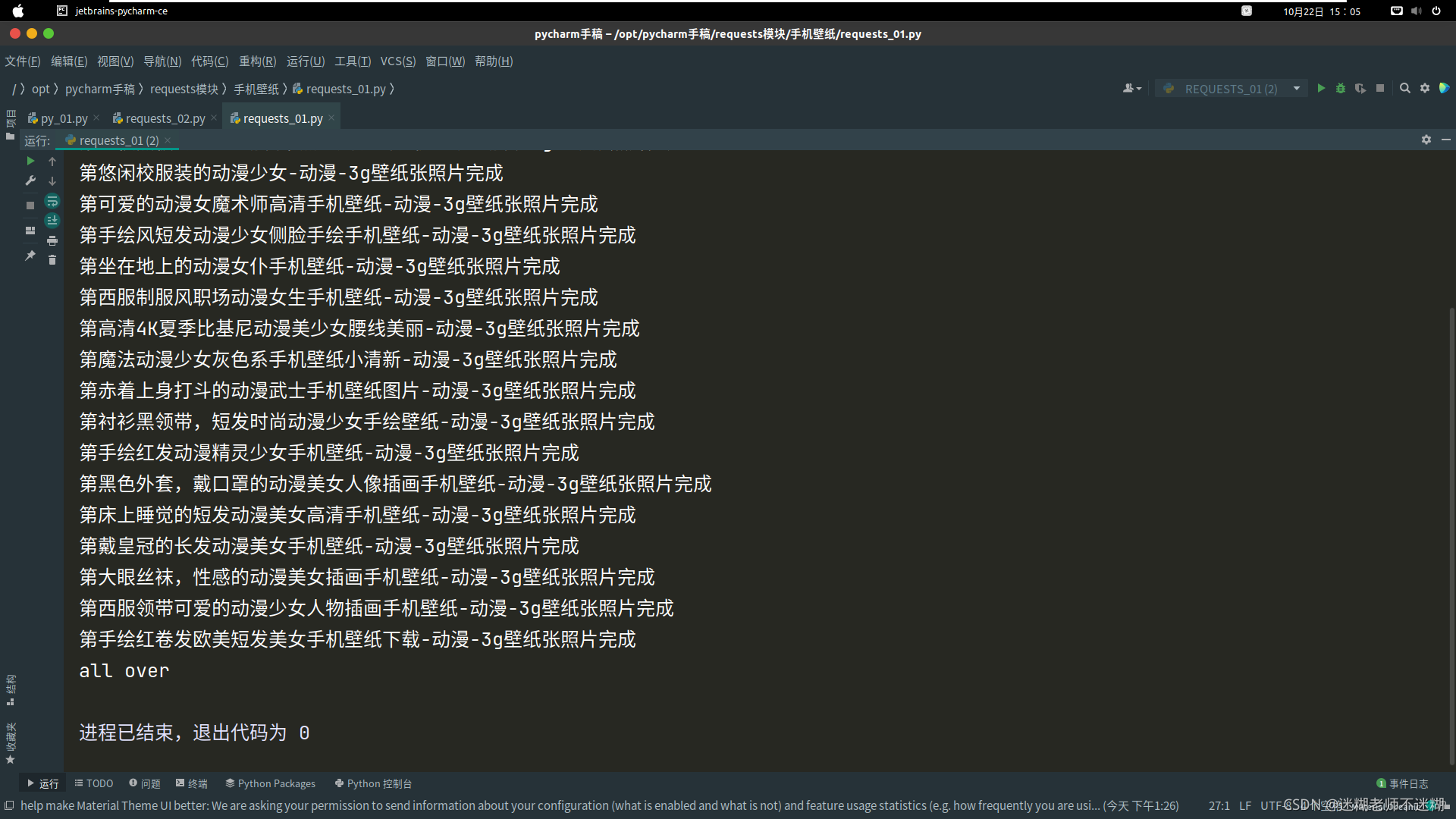Click the print icon in run panel
The width and height of the screenshot is (1456, 819).
click(52, 240)
